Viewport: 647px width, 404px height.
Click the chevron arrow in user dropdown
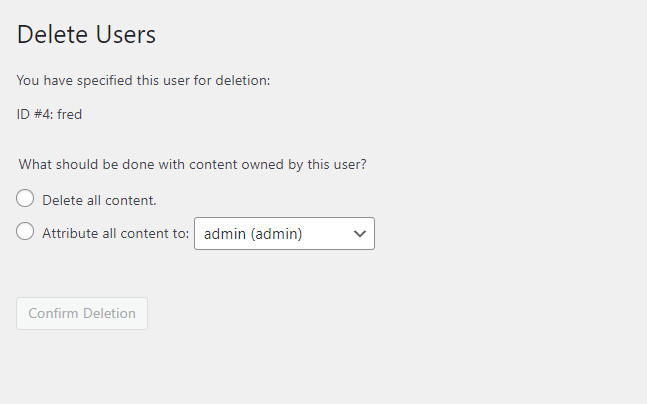(x=360, y=234)
